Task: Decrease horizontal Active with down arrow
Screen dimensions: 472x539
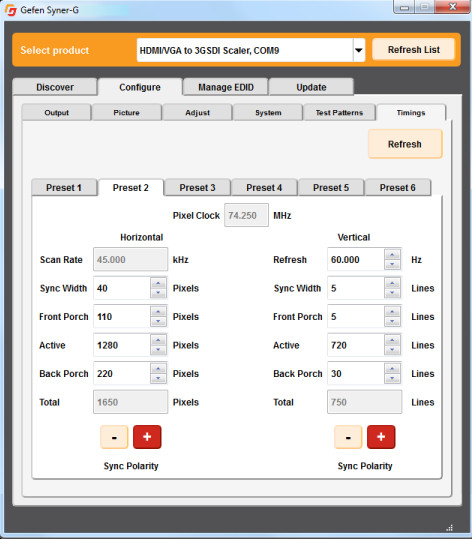Action: 158,350
